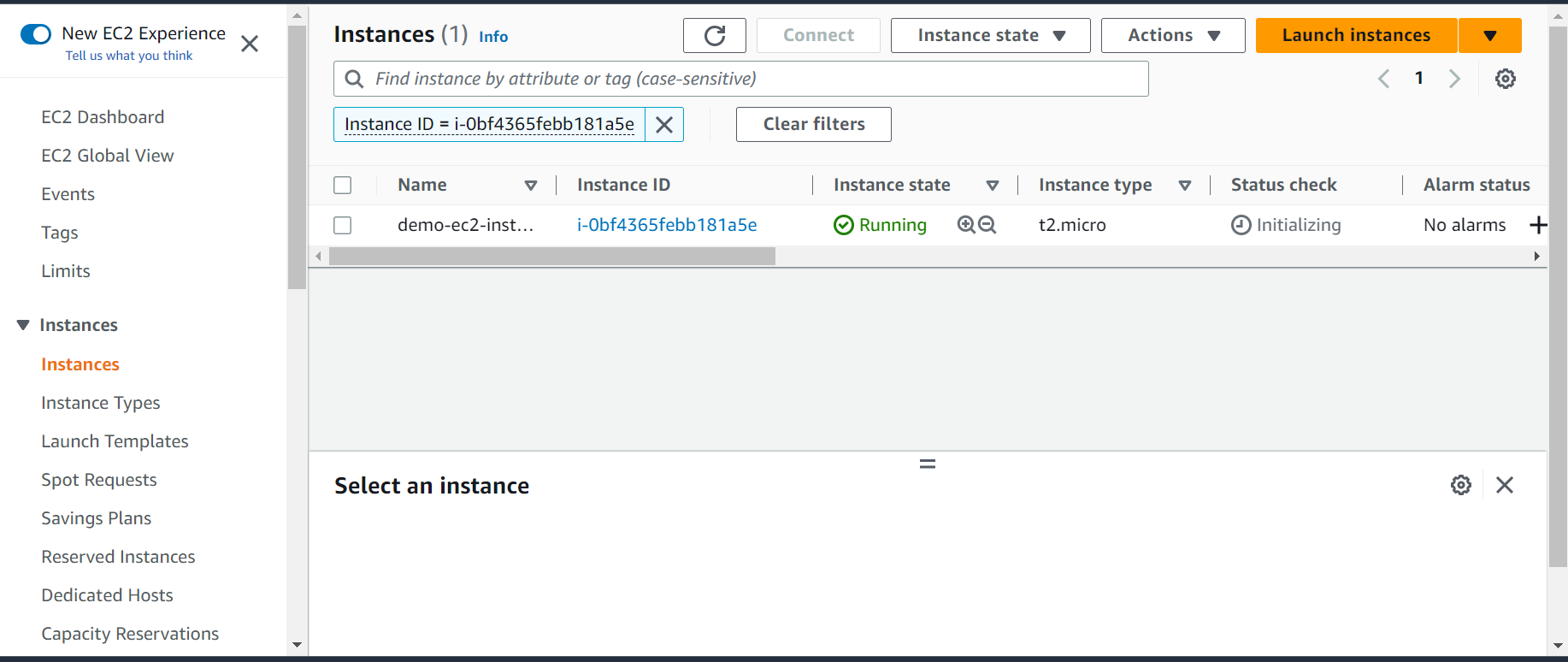Select the Instances sidebar item
Viewport: 1568px width, 662px height.
tap(80, 364)
